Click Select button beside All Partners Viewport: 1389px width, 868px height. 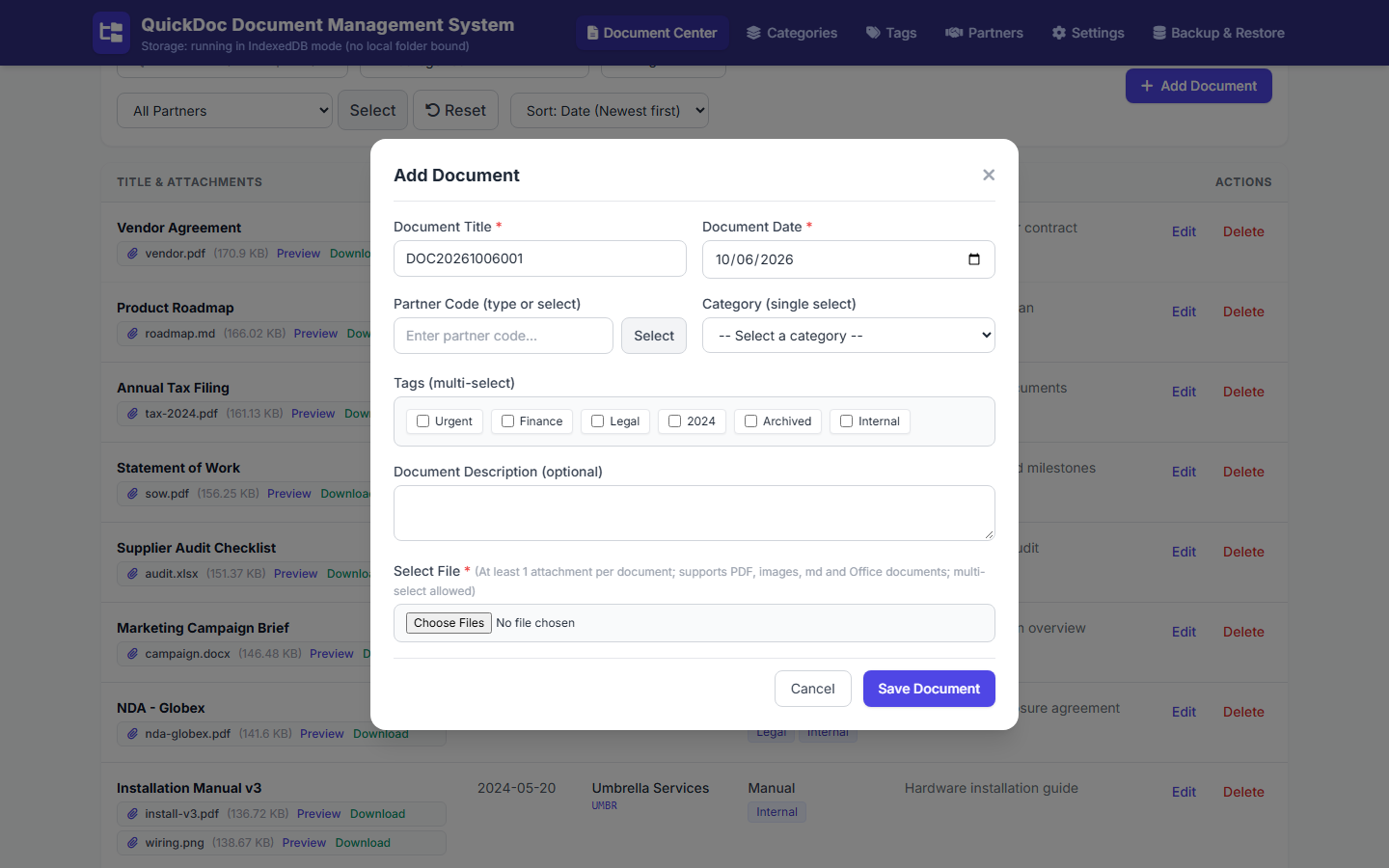point(372,110)
